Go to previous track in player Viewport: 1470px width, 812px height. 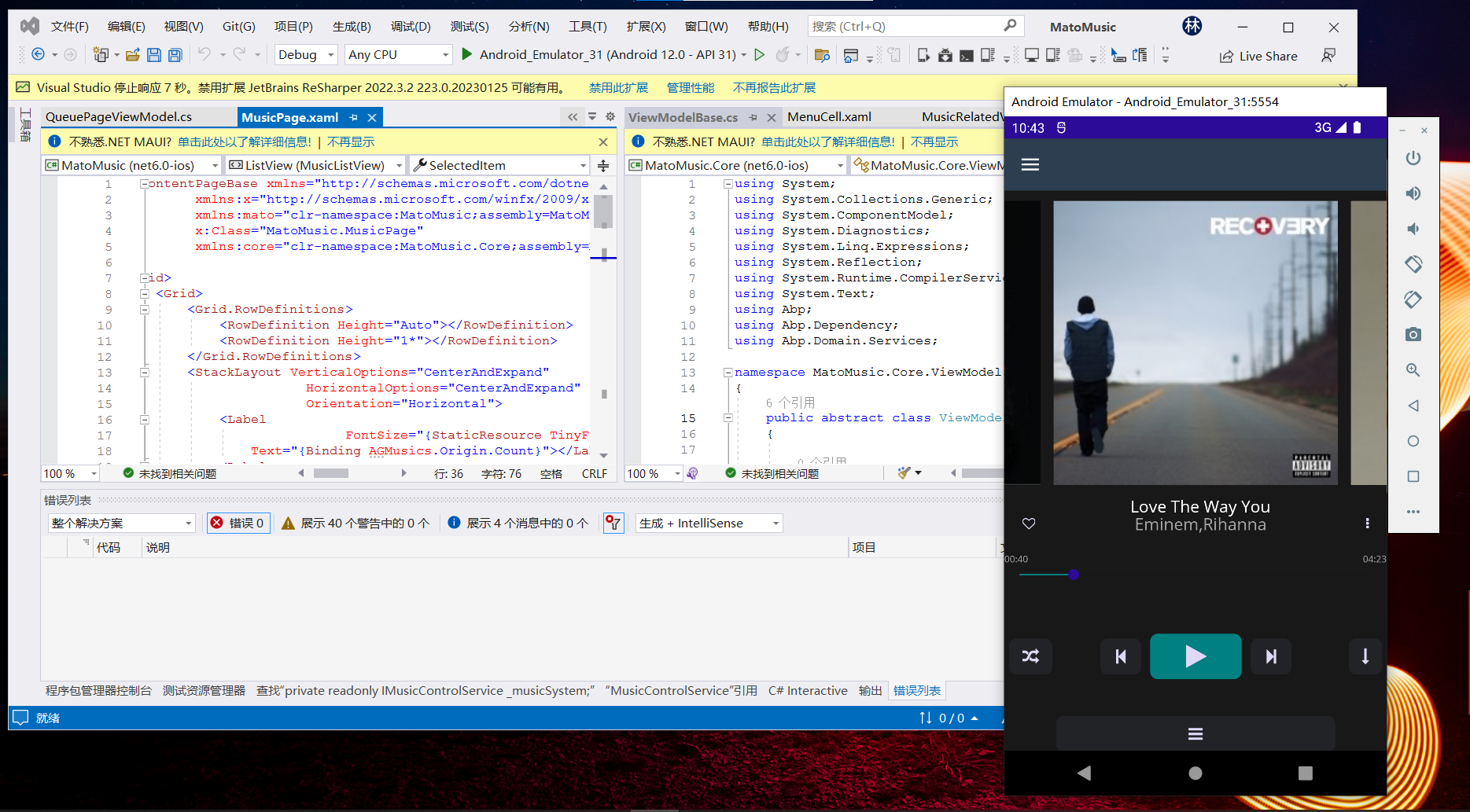(1121, 656)
